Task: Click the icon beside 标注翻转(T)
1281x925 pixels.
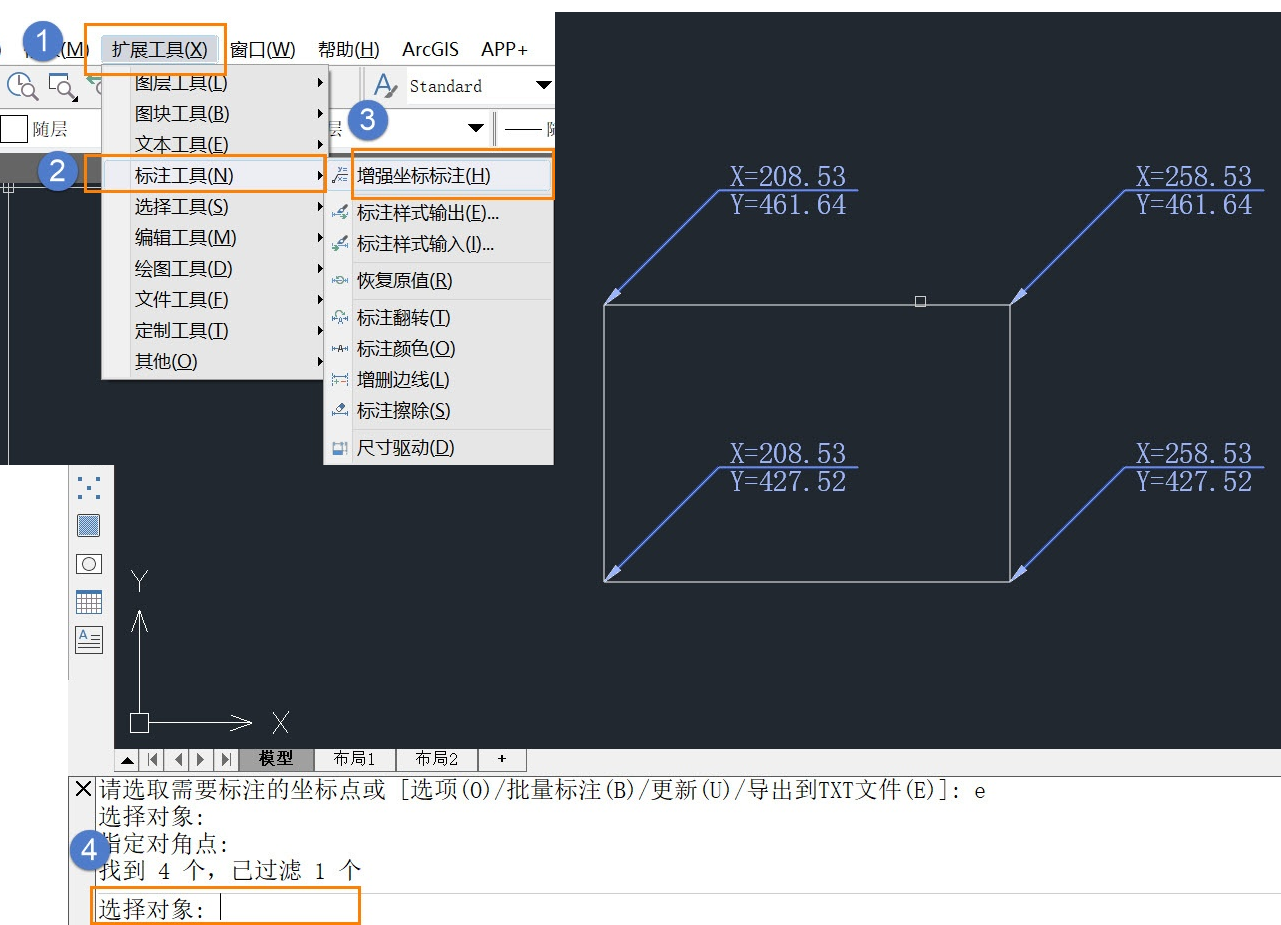Action: [340, 318]
